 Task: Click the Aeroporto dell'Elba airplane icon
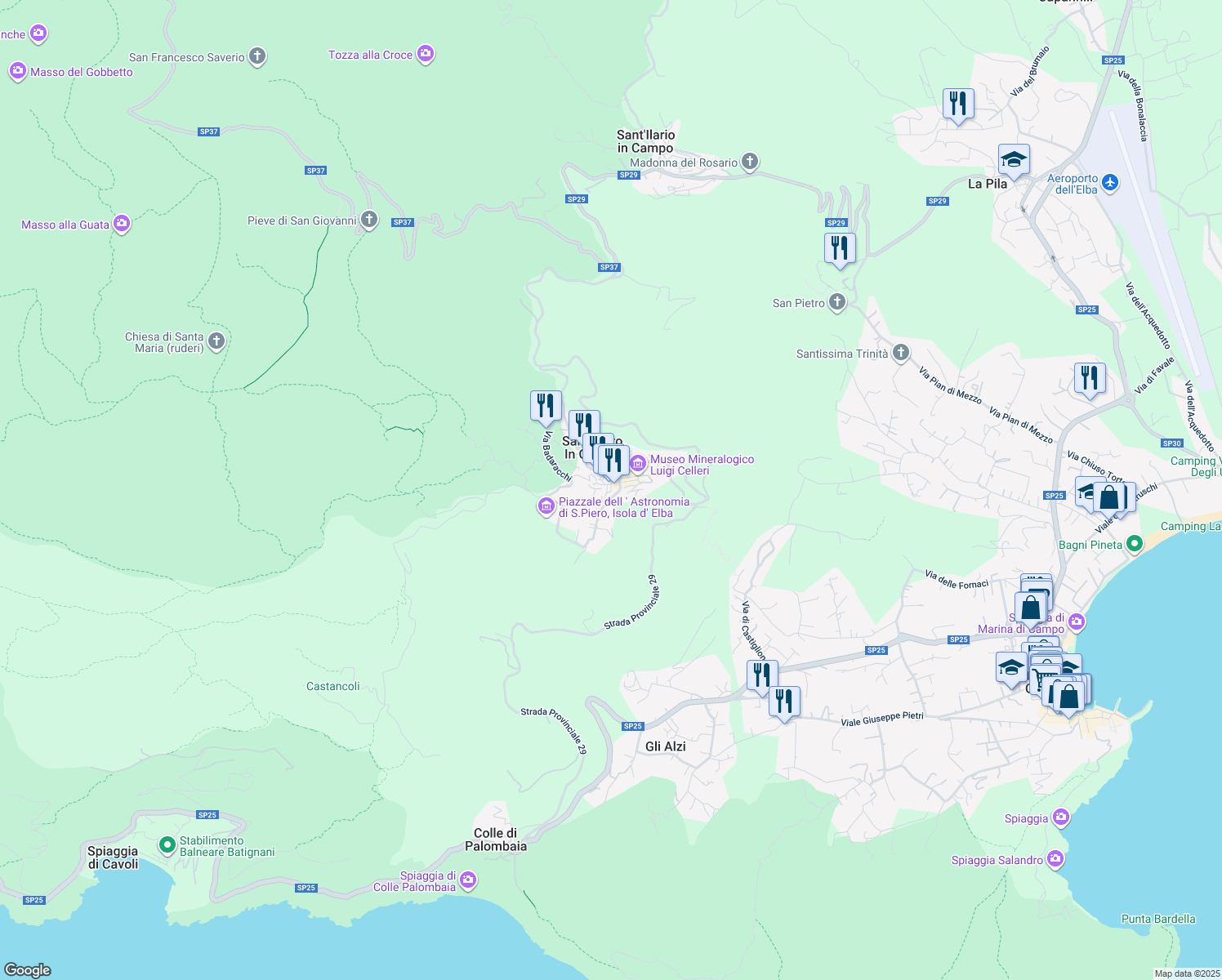[1111, 184]
